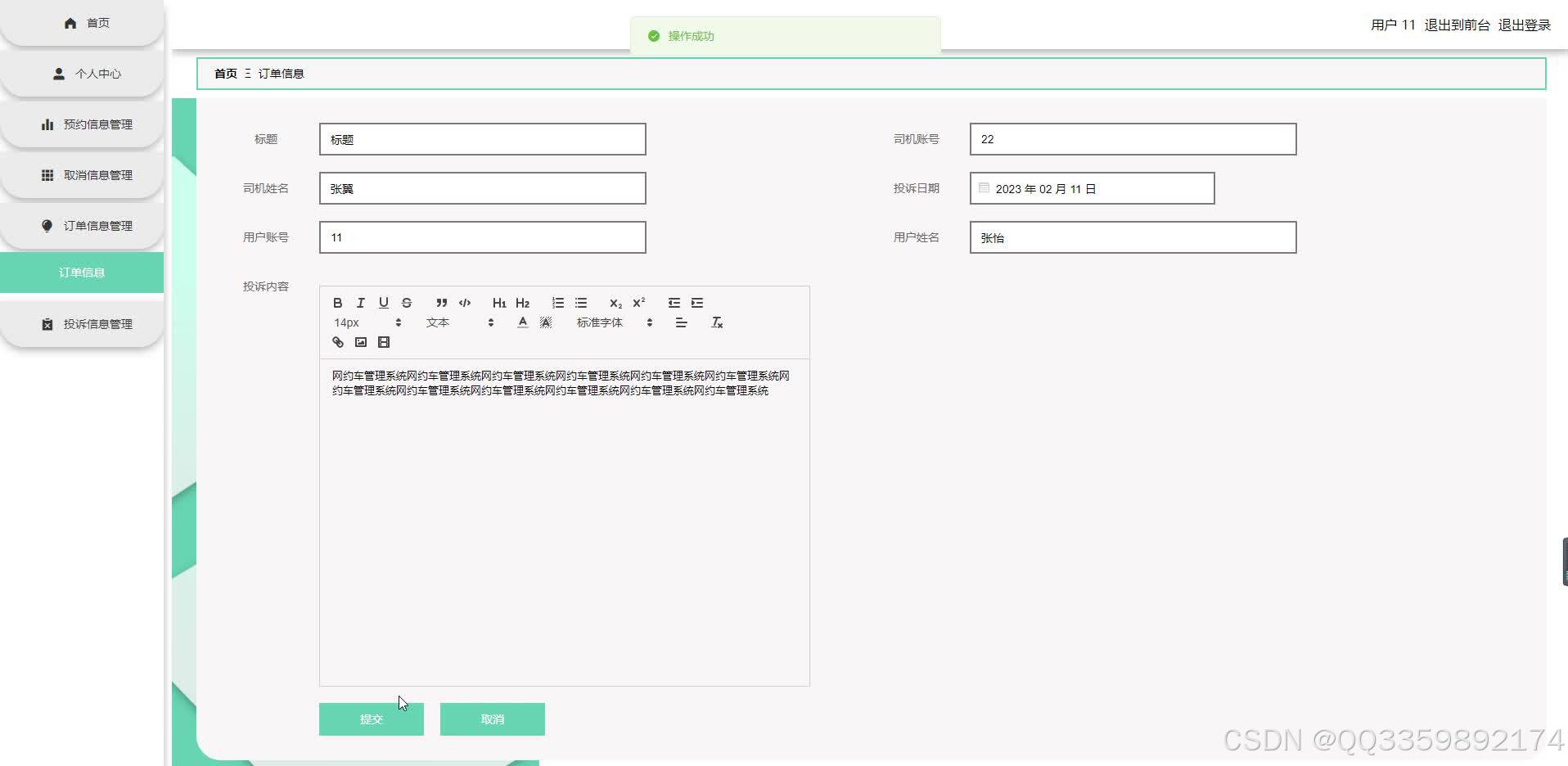Create a bulleted list
This screenshot has height=766, width=1568.
pyautogui.click(x=581, y=303)
